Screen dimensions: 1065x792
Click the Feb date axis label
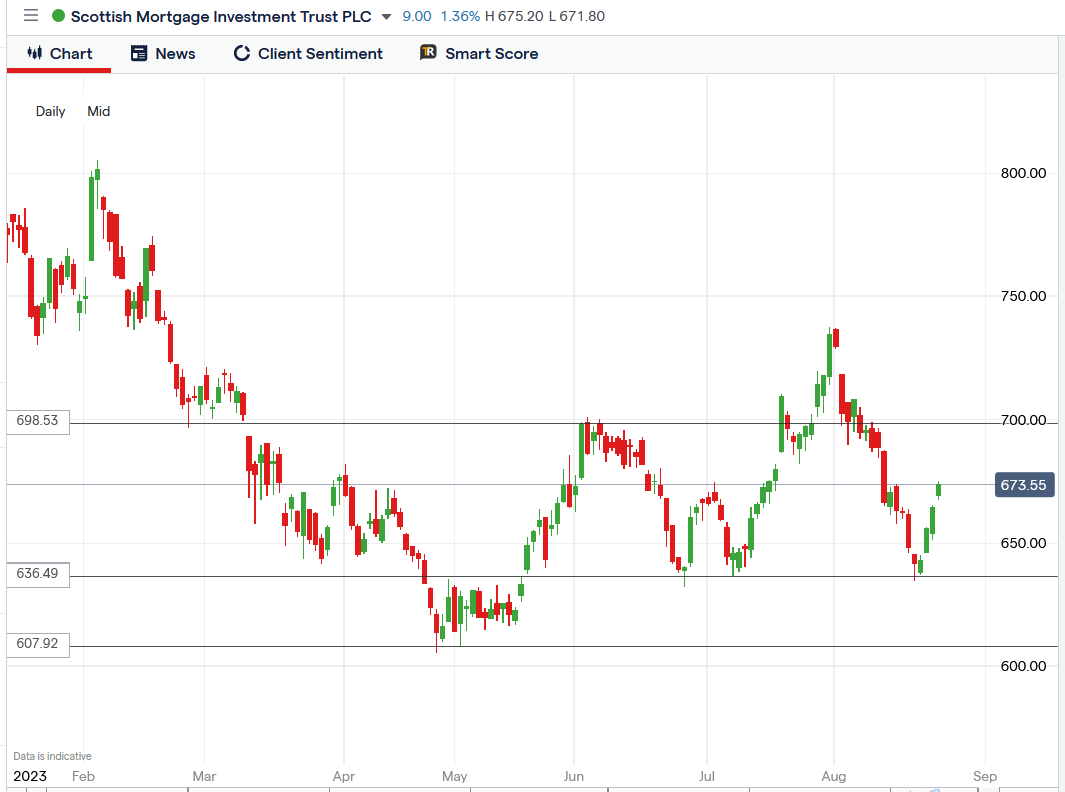83,776
